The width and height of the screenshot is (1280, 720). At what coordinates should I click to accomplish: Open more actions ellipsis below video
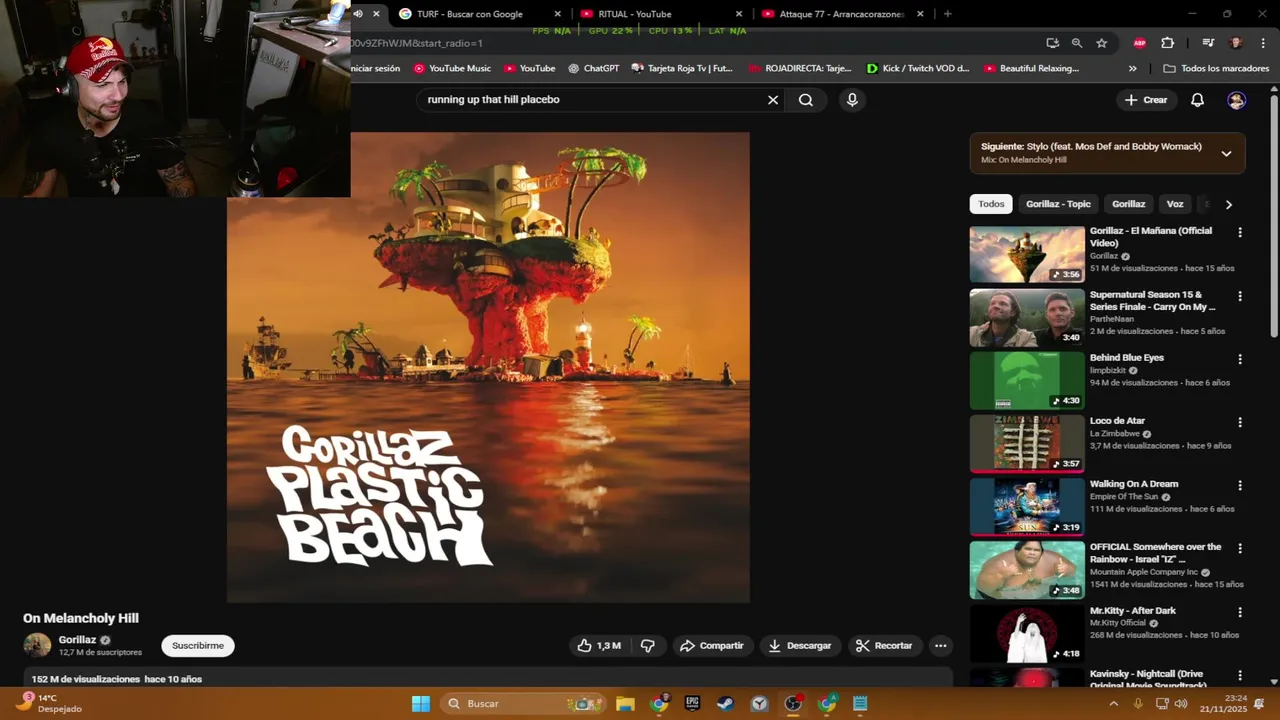coord(940,646)
